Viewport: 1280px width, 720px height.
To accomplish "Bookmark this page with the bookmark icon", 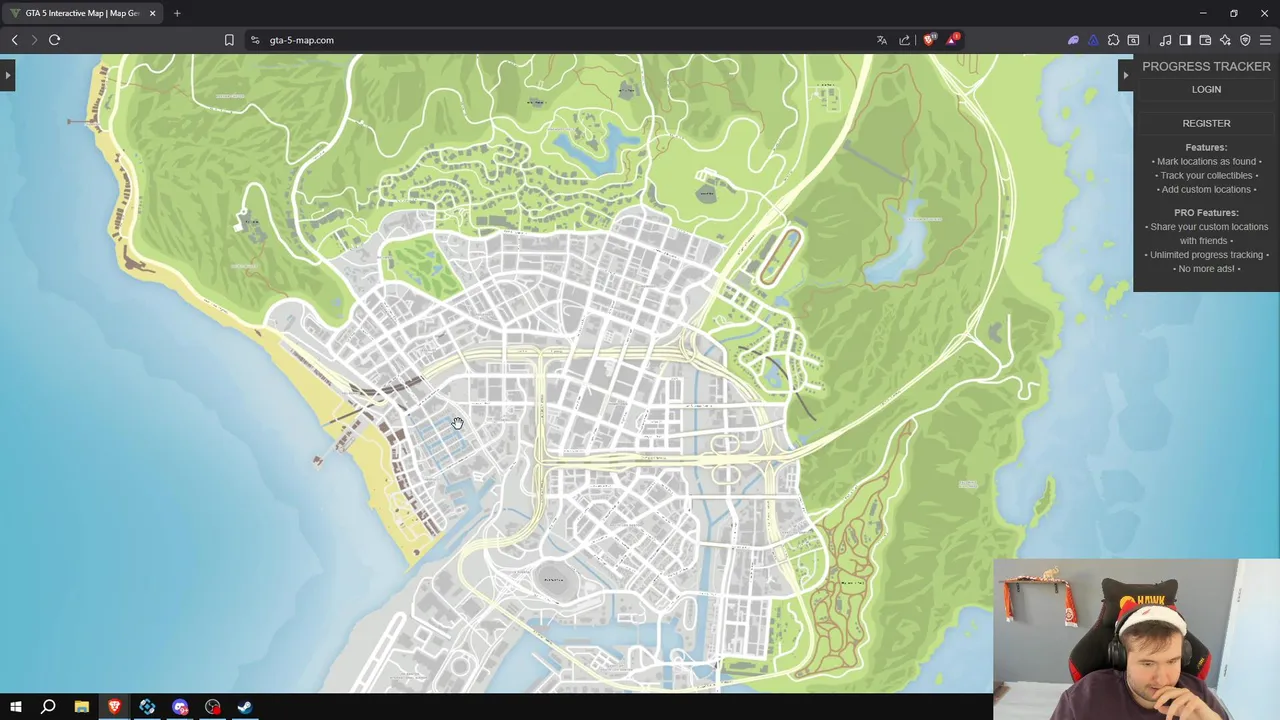I will (x=229, y=40).
